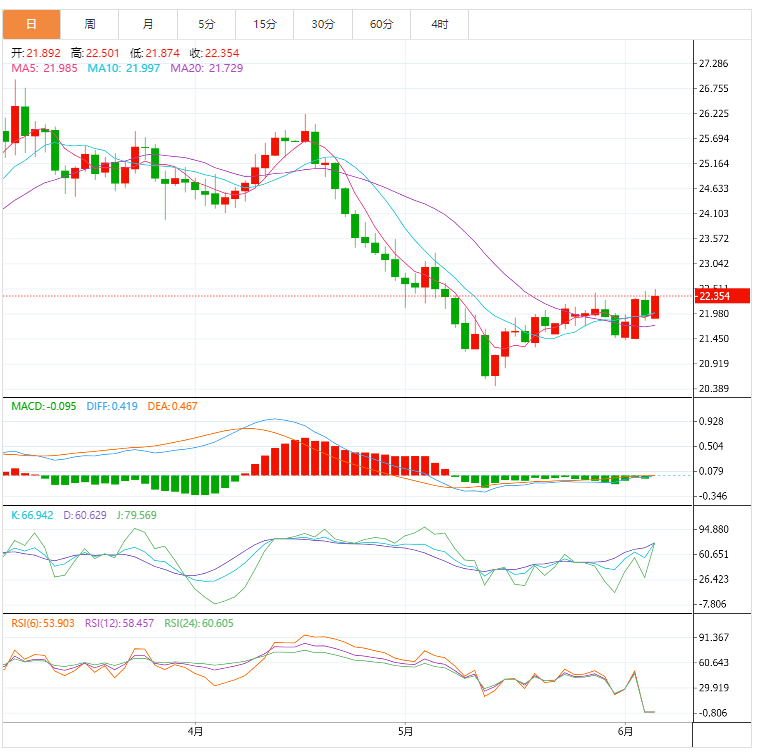The image size is (764, 755).
Task: Click the tallest red MACD histogram bar
Action: [x=305, y=456]
